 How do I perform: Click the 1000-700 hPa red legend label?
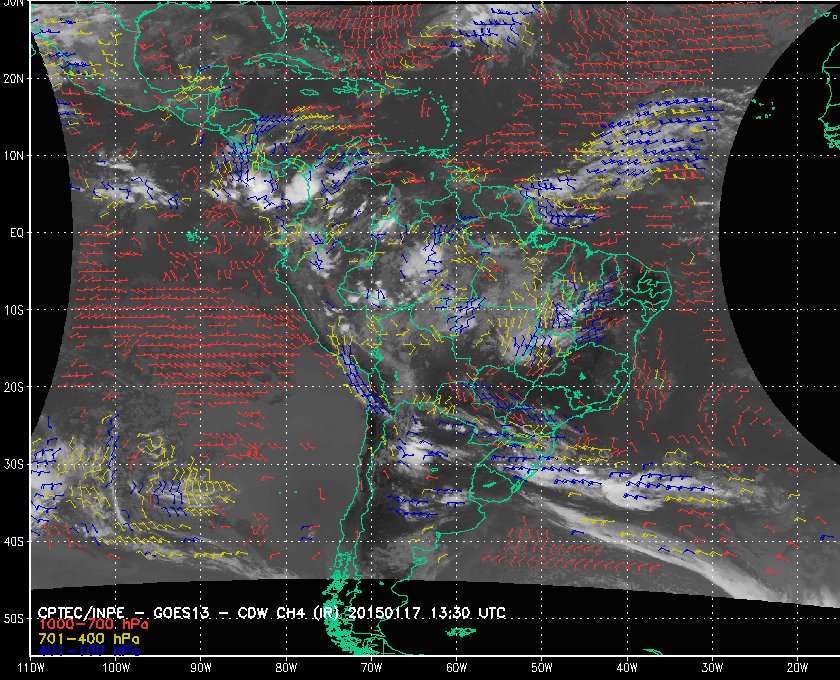(93, 625)
